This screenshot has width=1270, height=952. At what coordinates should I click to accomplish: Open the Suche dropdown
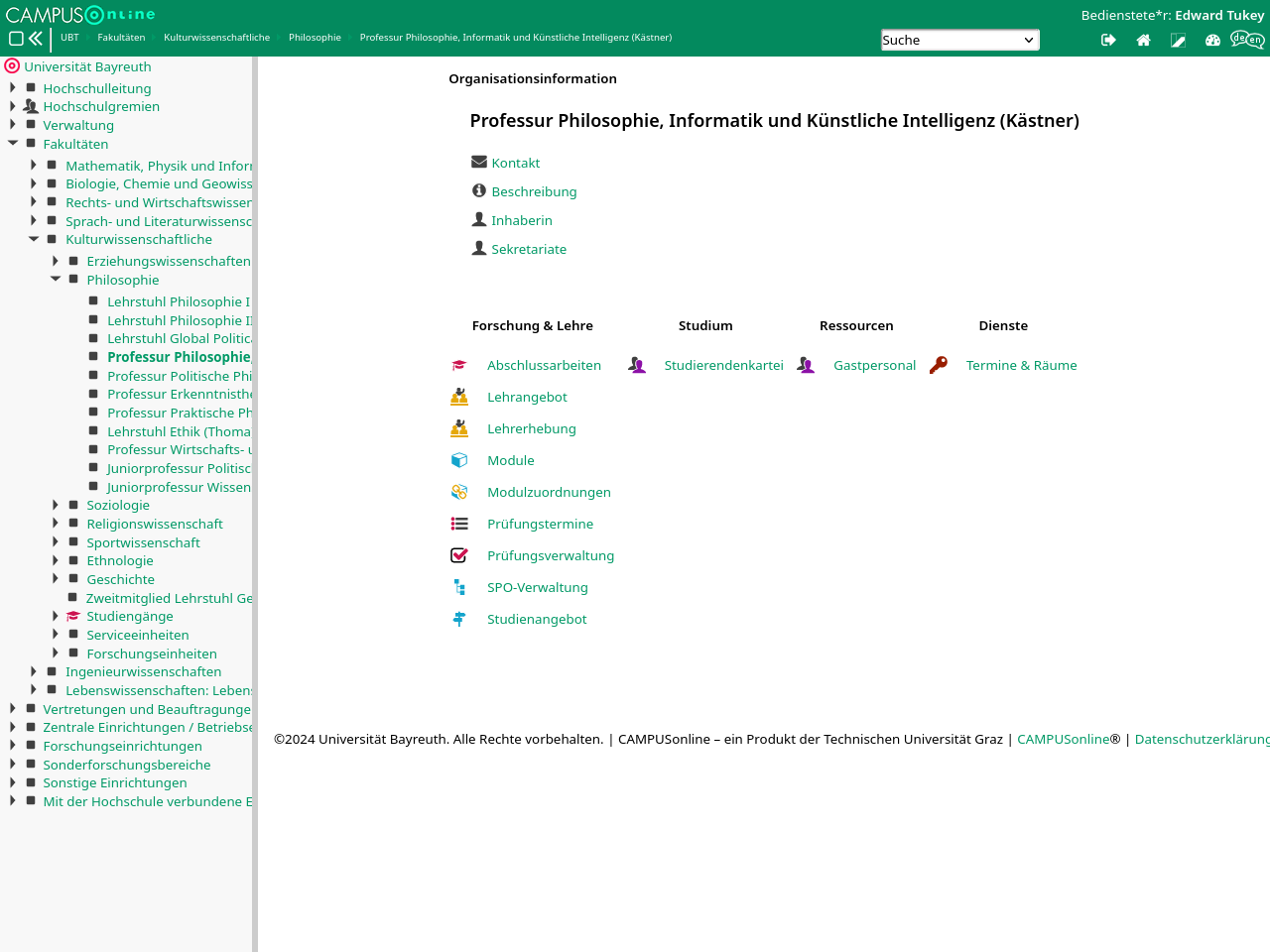tap(960, 40)
